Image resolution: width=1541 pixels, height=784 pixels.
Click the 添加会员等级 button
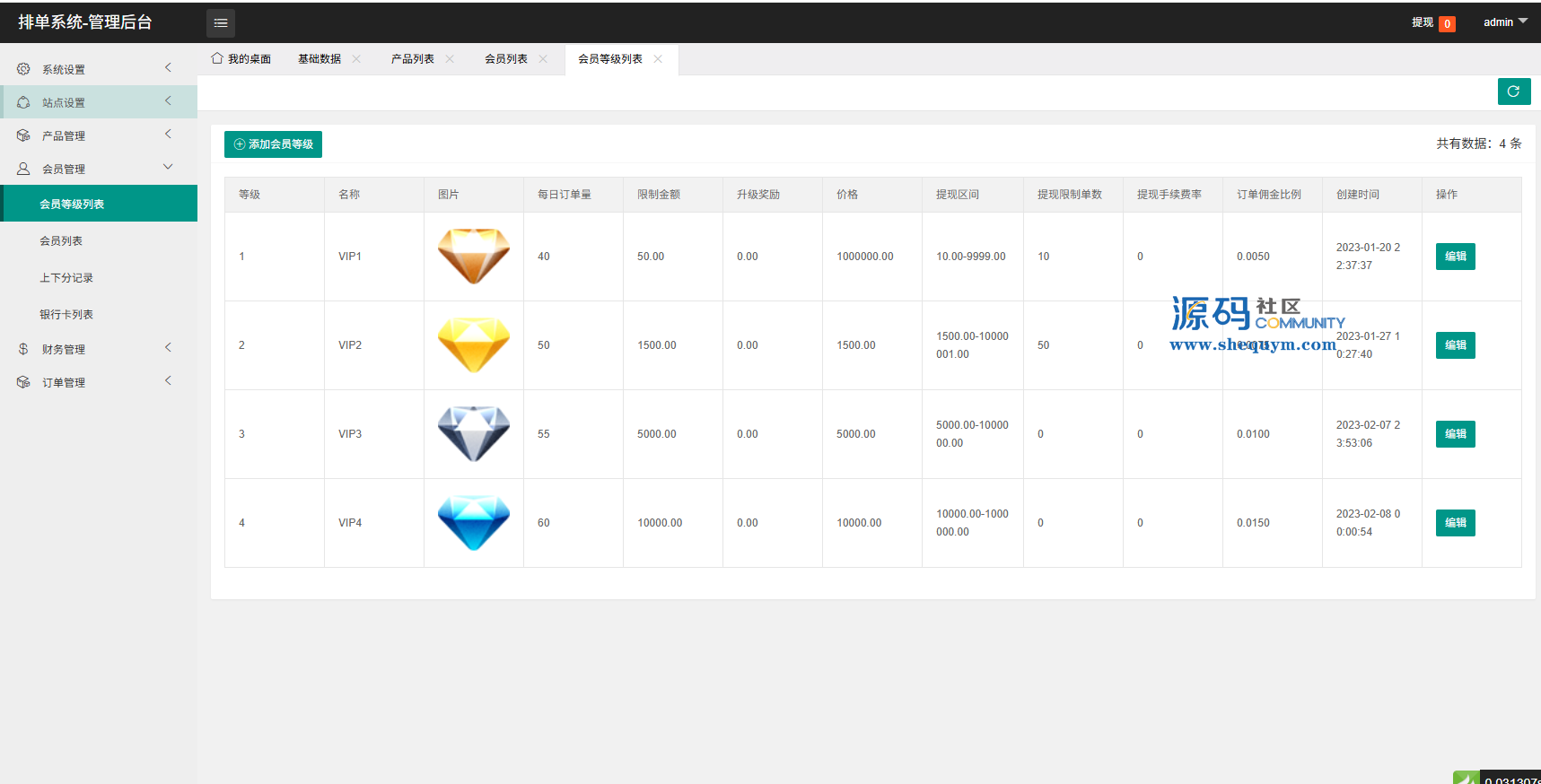[273, 144]
